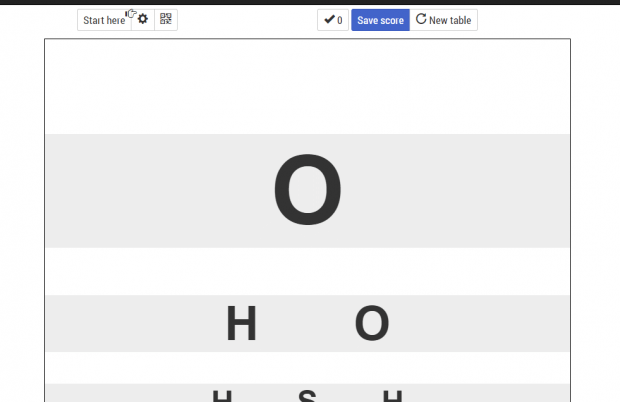Pick the right H in the bottom row
Screen dimensions: 620x402
point(393,396)
